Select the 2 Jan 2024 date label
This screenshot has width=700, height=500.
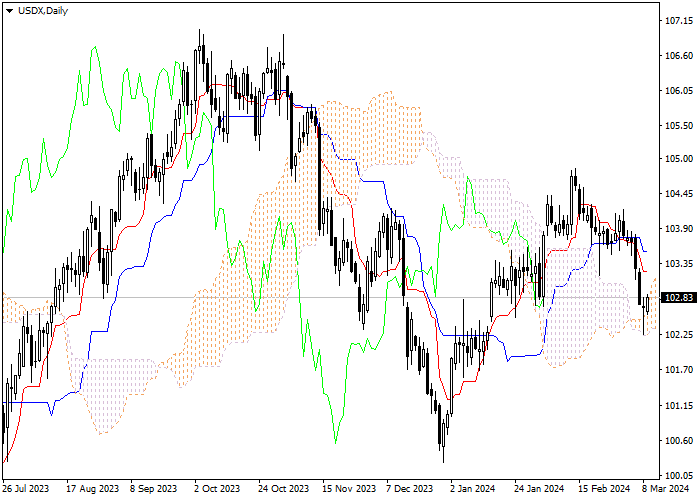473,489
